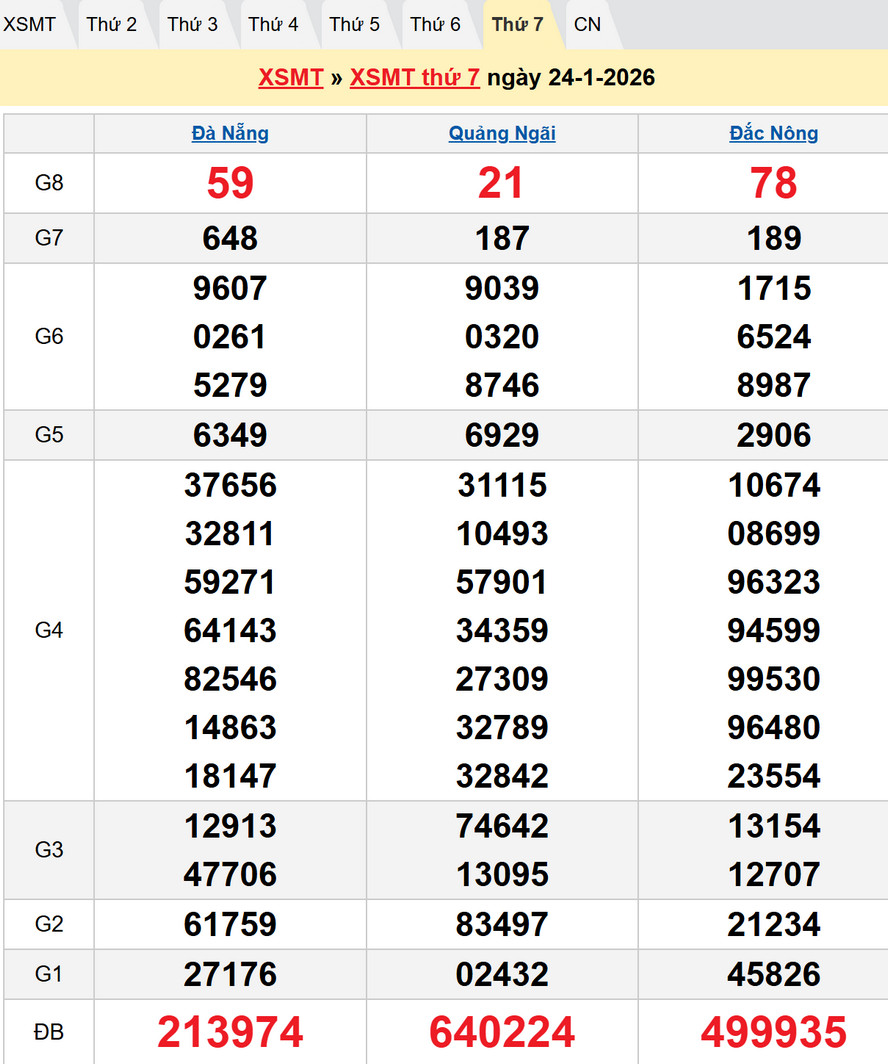Switch to the Thứ 6 tab

[x=435, y=24]
